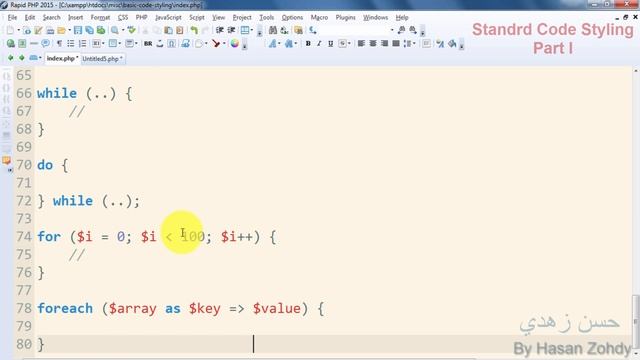Click 'do' keyword on line 70
The width and height of the screenshot is (640, 360).
tap(45, 165)
